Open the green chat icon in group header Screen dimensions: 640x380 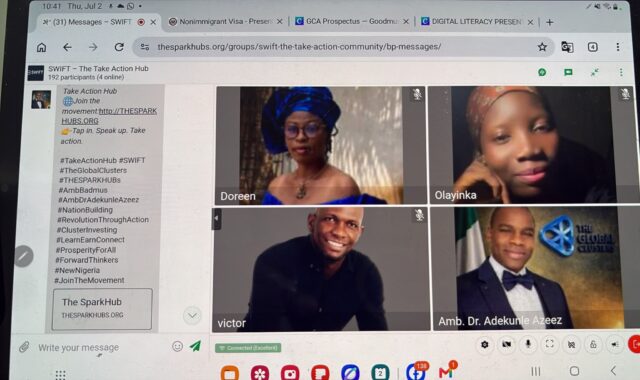click(x=568, y=72)
